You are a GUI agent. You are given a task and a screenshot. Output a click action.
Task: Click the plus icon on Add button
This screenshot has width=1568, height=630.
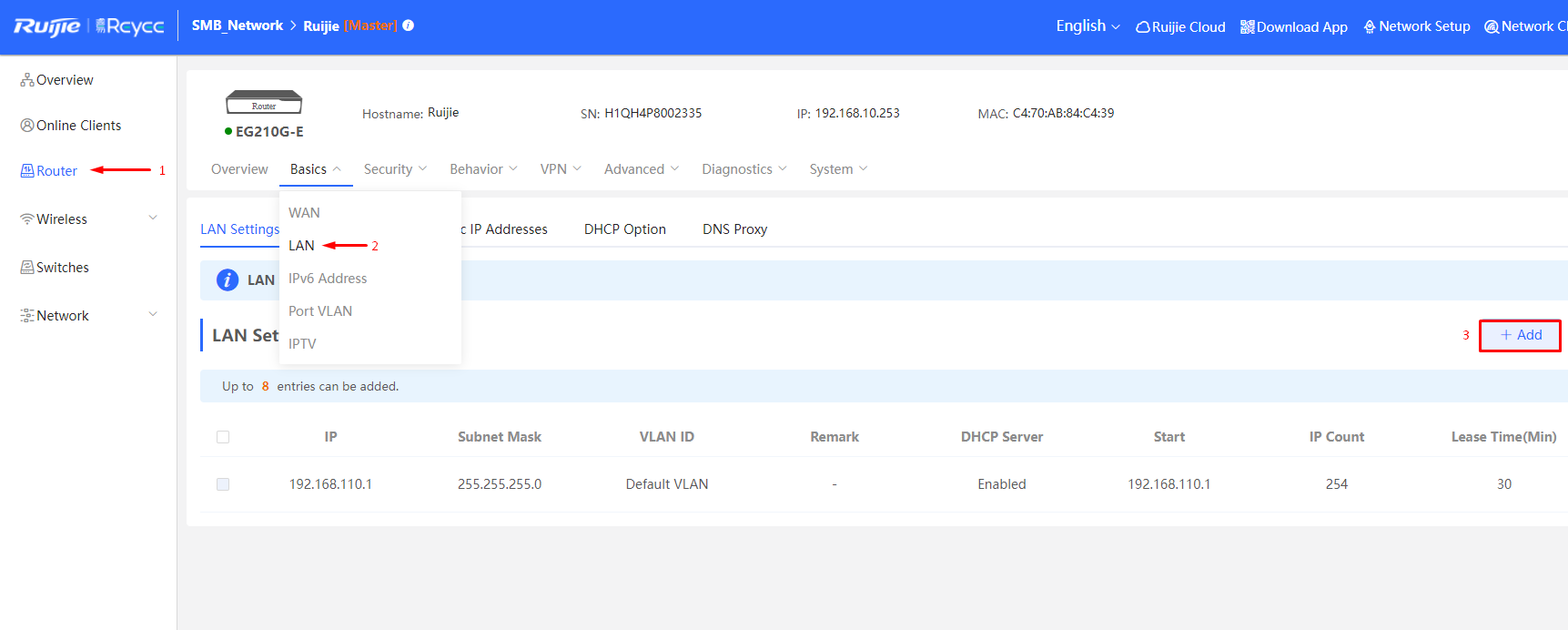click(1506, 335)
